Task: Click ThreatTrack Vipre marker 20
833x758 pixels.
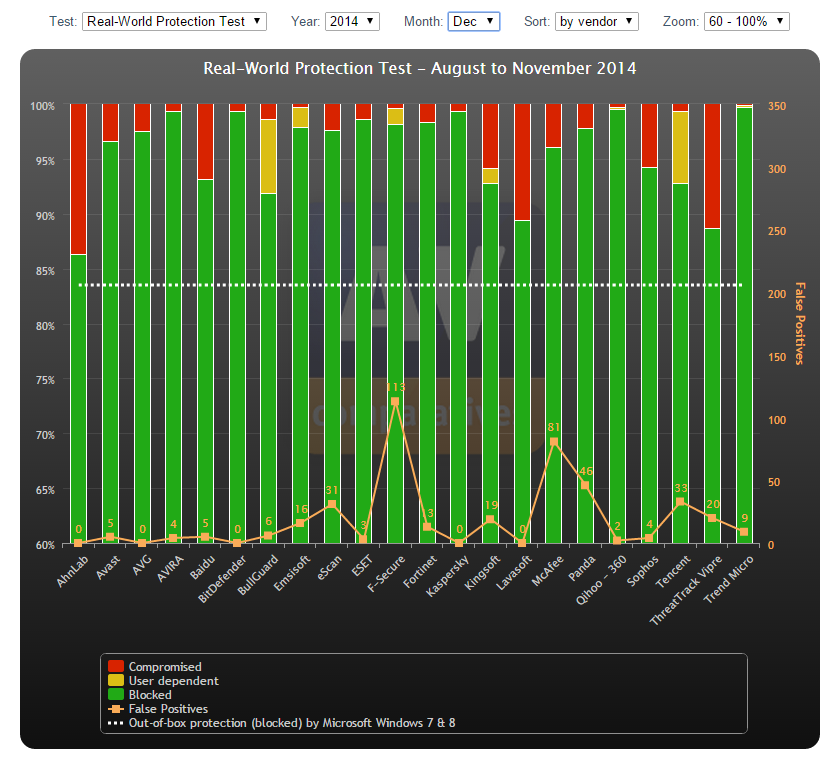Action: coord(712,518)
